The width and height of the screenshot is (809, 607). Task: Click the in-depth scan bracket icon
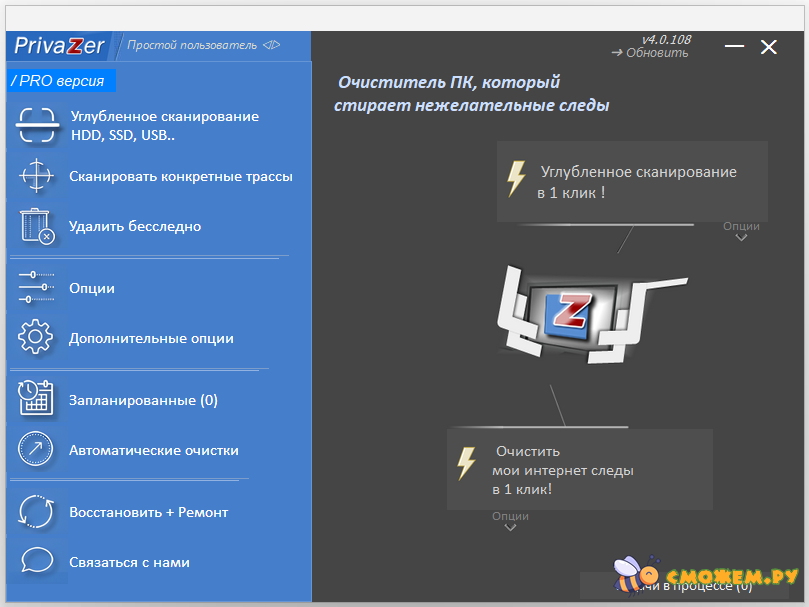click(x=36, y=127)
